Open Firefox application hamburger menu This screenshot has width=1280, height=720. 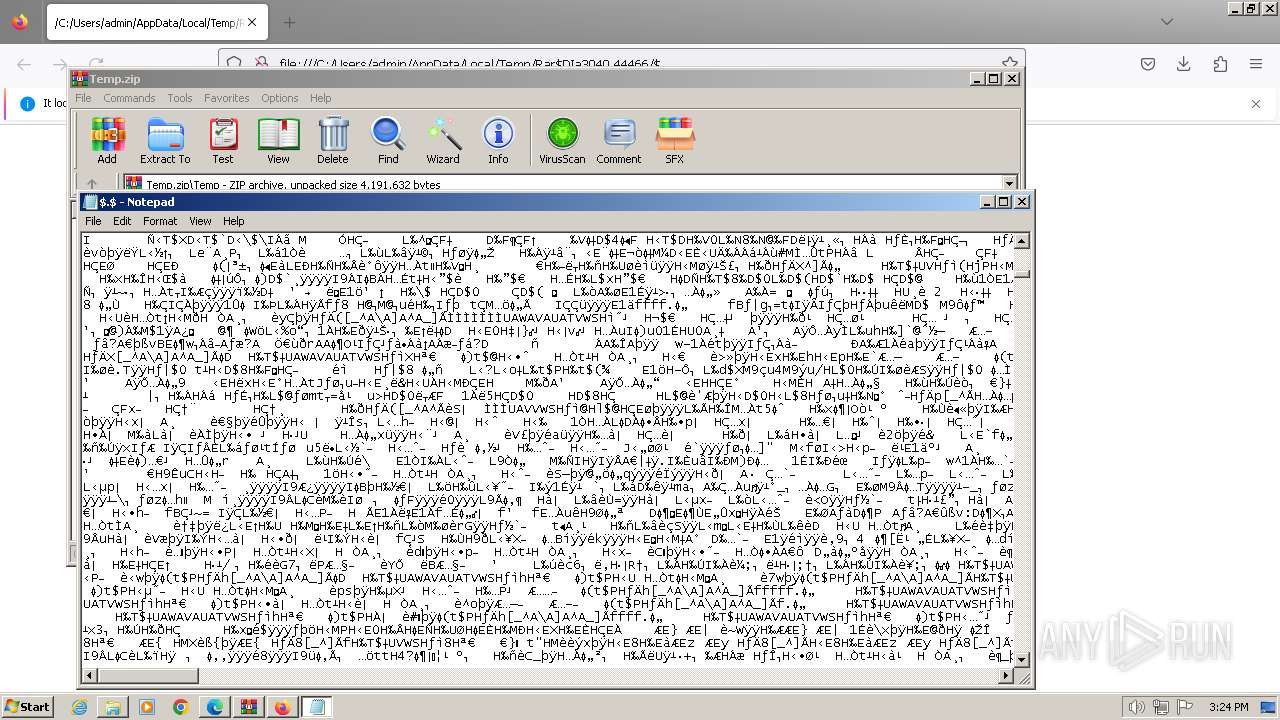(1256, 64)
